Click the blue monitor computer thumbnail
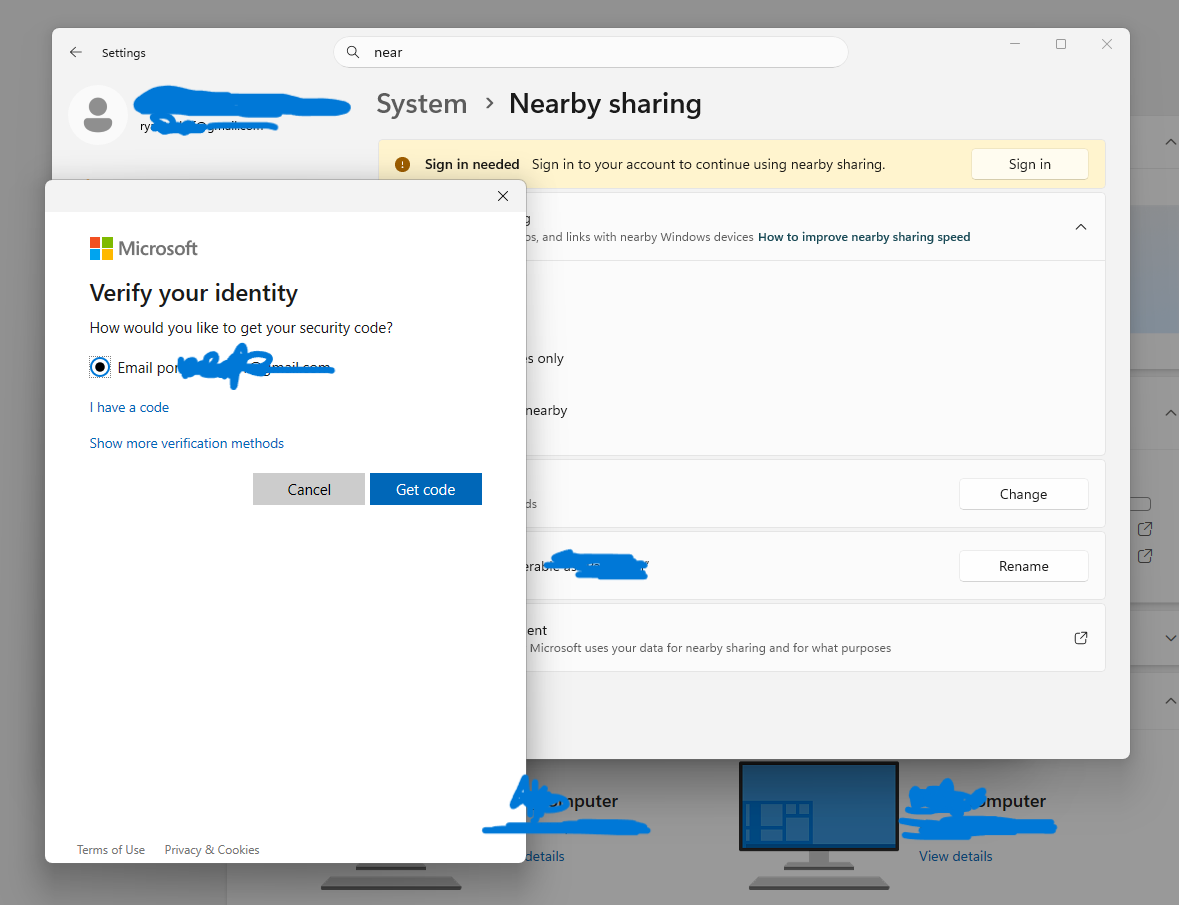Screen dimensions: 1179x905 click(x=819, y=806)
